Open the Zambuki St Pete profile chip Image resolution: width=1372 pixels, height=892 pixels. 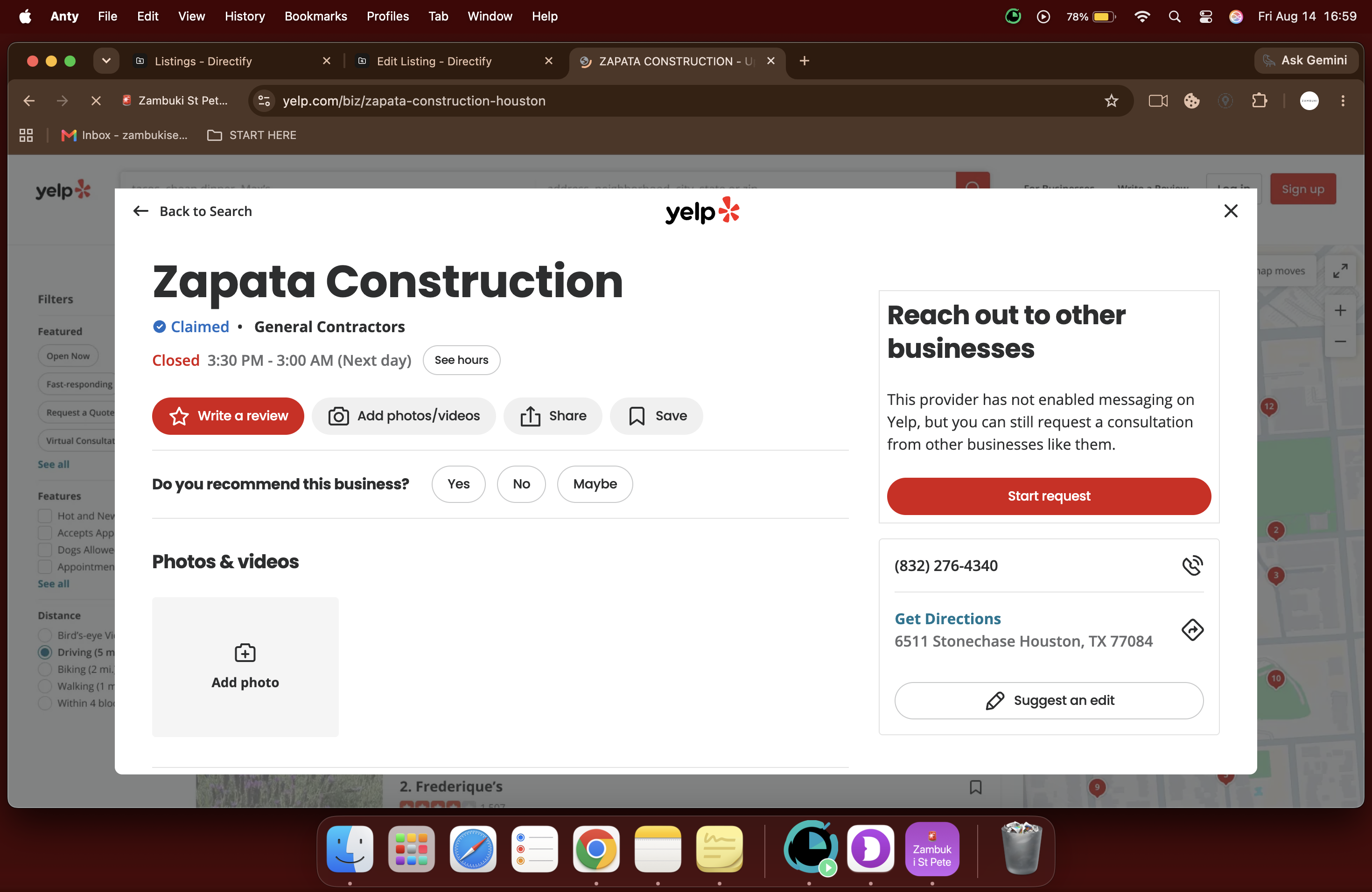pyautogui.click(x=175, y=101)
